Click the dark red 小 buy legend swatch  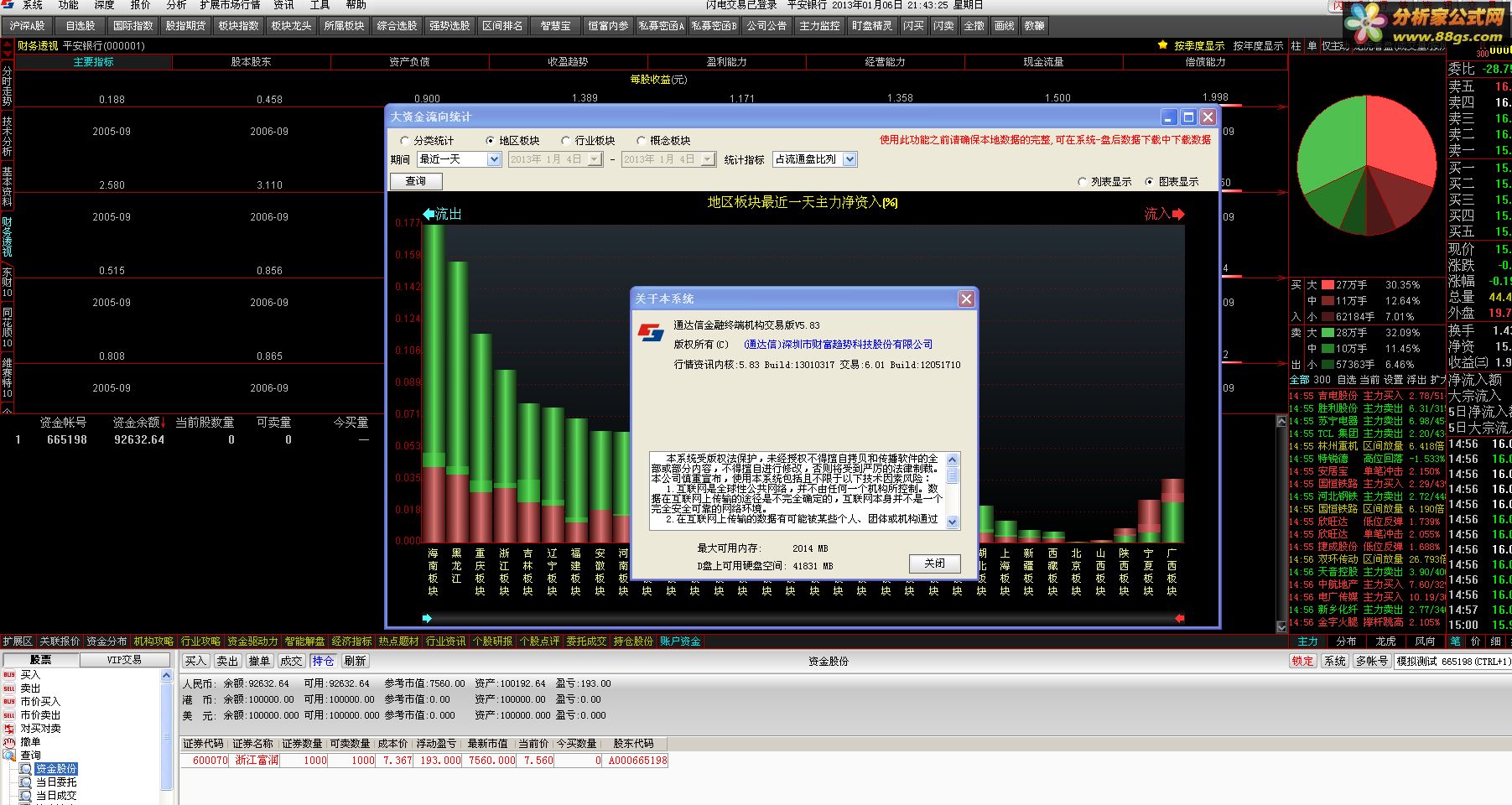coord(1328,317)
